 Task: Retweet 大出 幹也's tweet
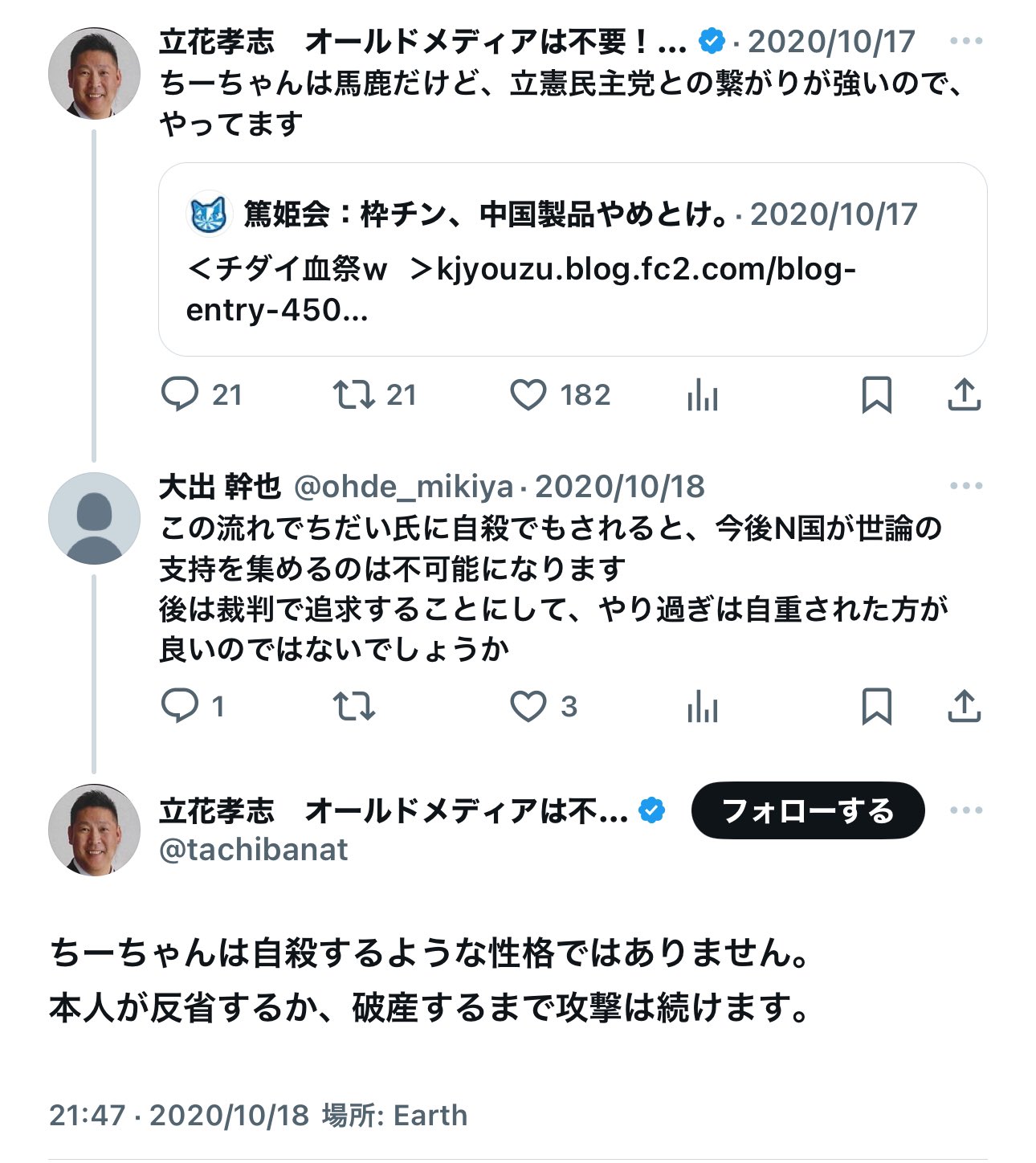click(353, 707)
